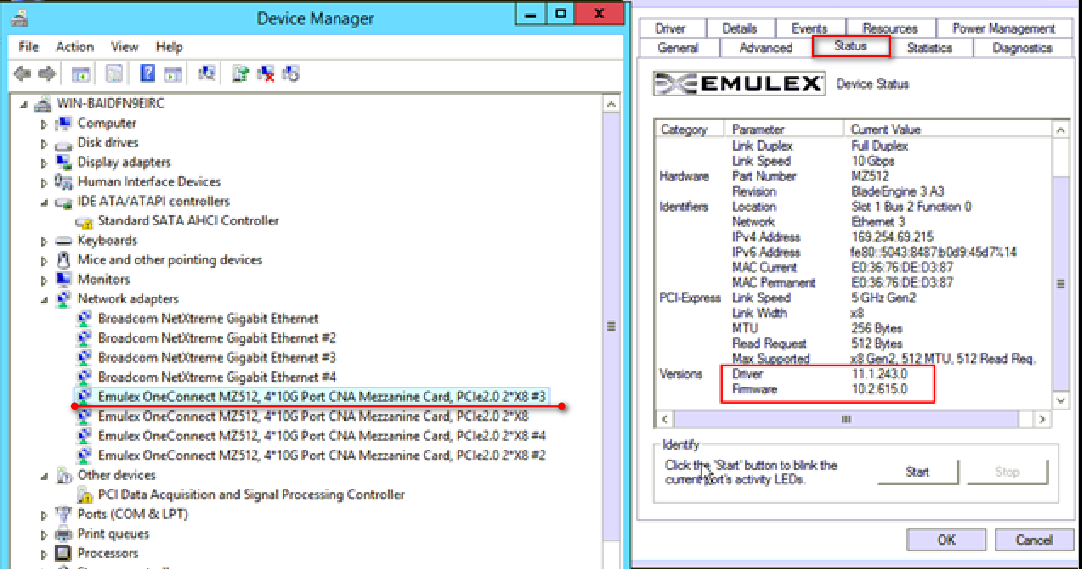Screen dimensions: 1082x569
Task: Collapse the IDE ATA/ATAPI controllers node
Action: click(44, 202)
